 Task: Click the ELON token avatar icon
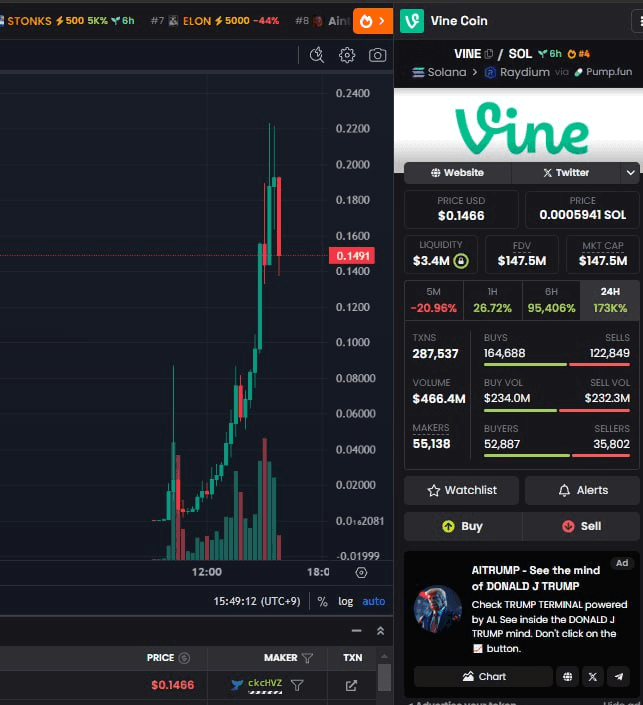coord(174,21)
